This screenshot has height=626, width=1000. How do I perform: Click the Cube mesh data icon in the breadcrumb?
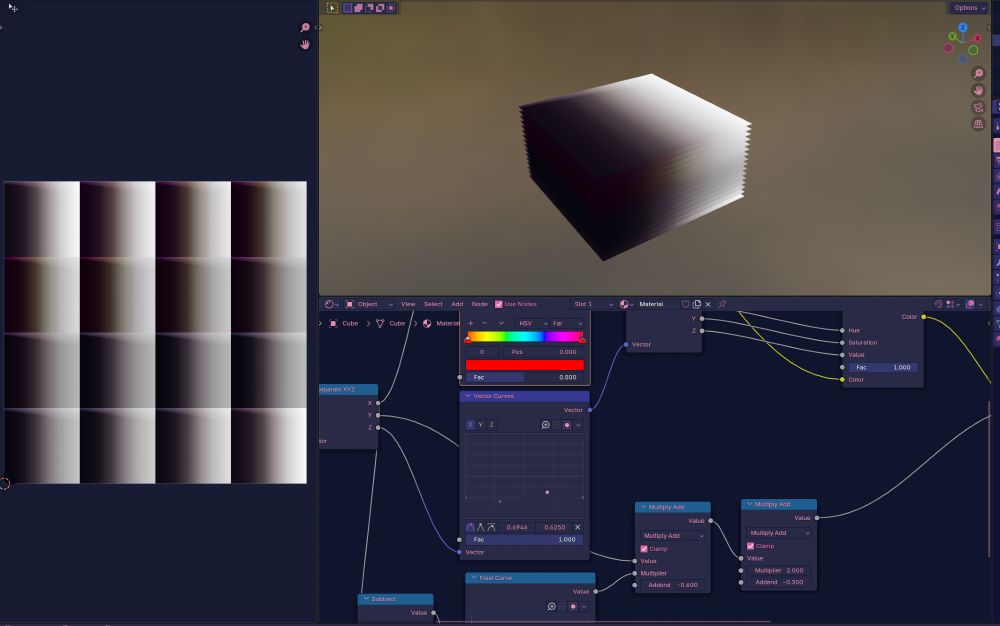click(380, 323)
